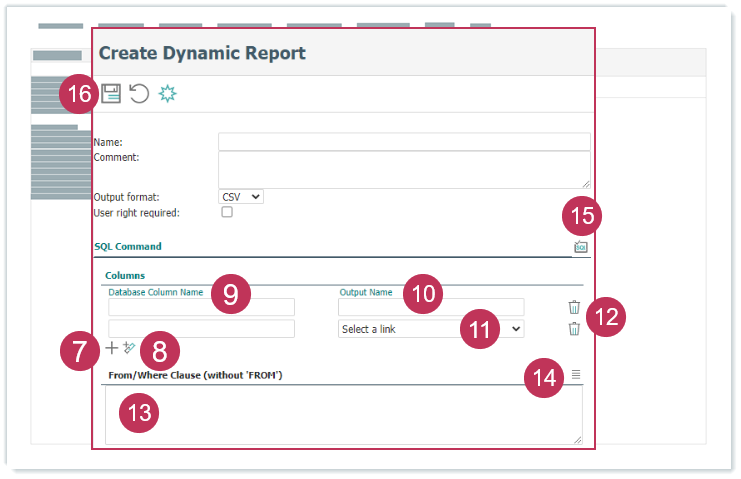Click the first Output Name field
The height and width of the screenshot is (479, 741).
430,307
